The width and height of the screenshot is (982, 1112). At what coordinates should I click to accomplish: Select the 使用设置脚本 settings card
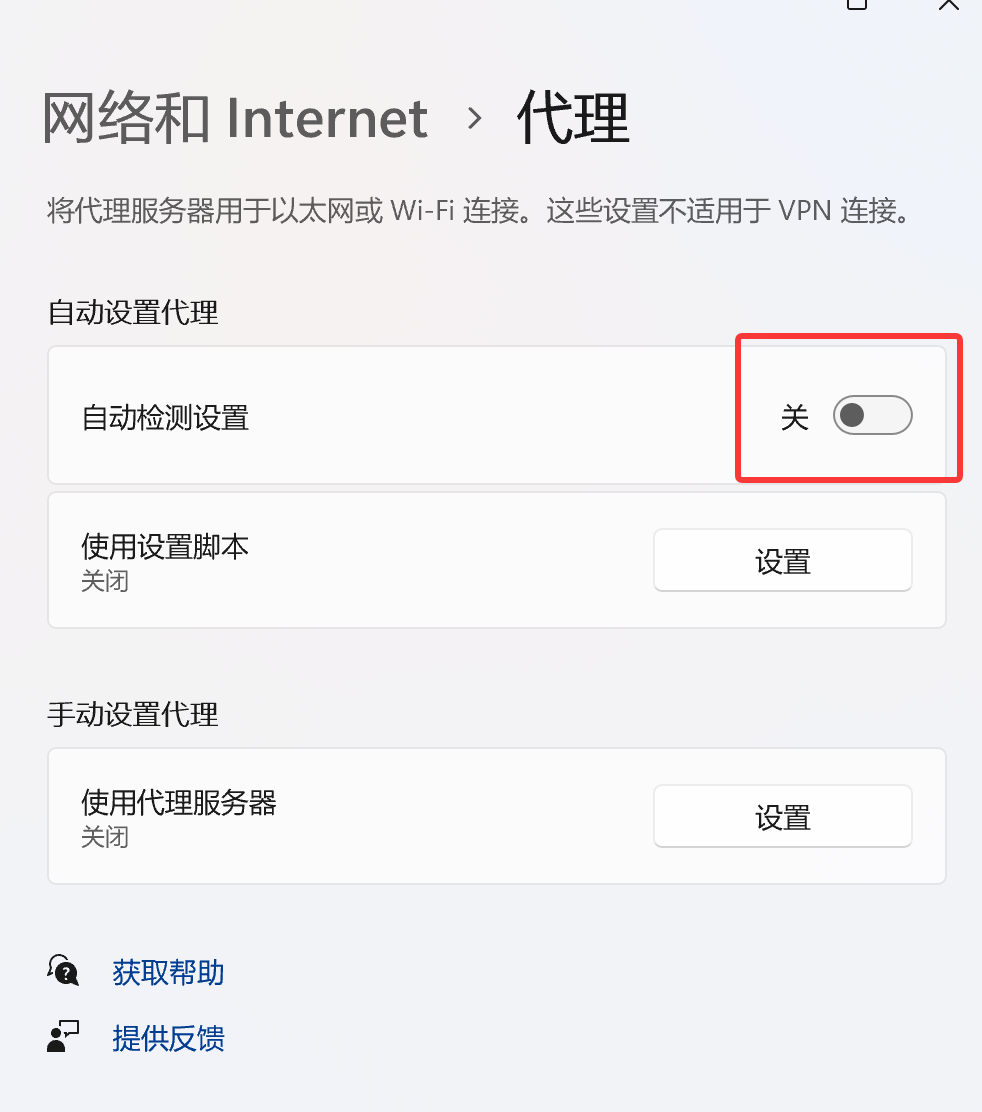tap(400, 560)
